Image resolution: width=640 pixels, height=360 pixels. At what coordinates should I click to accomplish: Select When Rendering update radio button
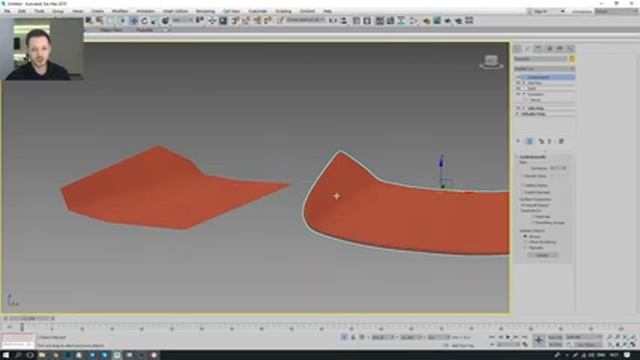coord(526,242)
